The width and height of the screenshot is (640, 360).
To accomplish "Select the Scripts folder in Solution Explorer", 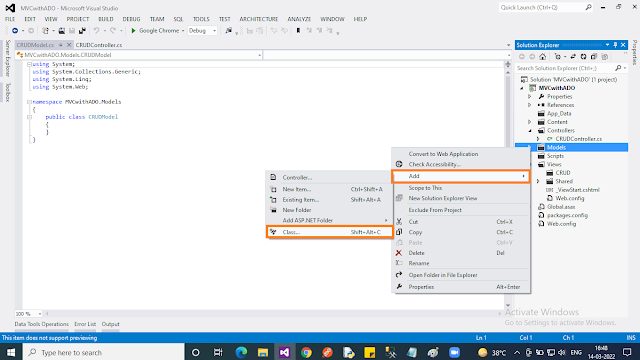I will (x=556, y=156).
